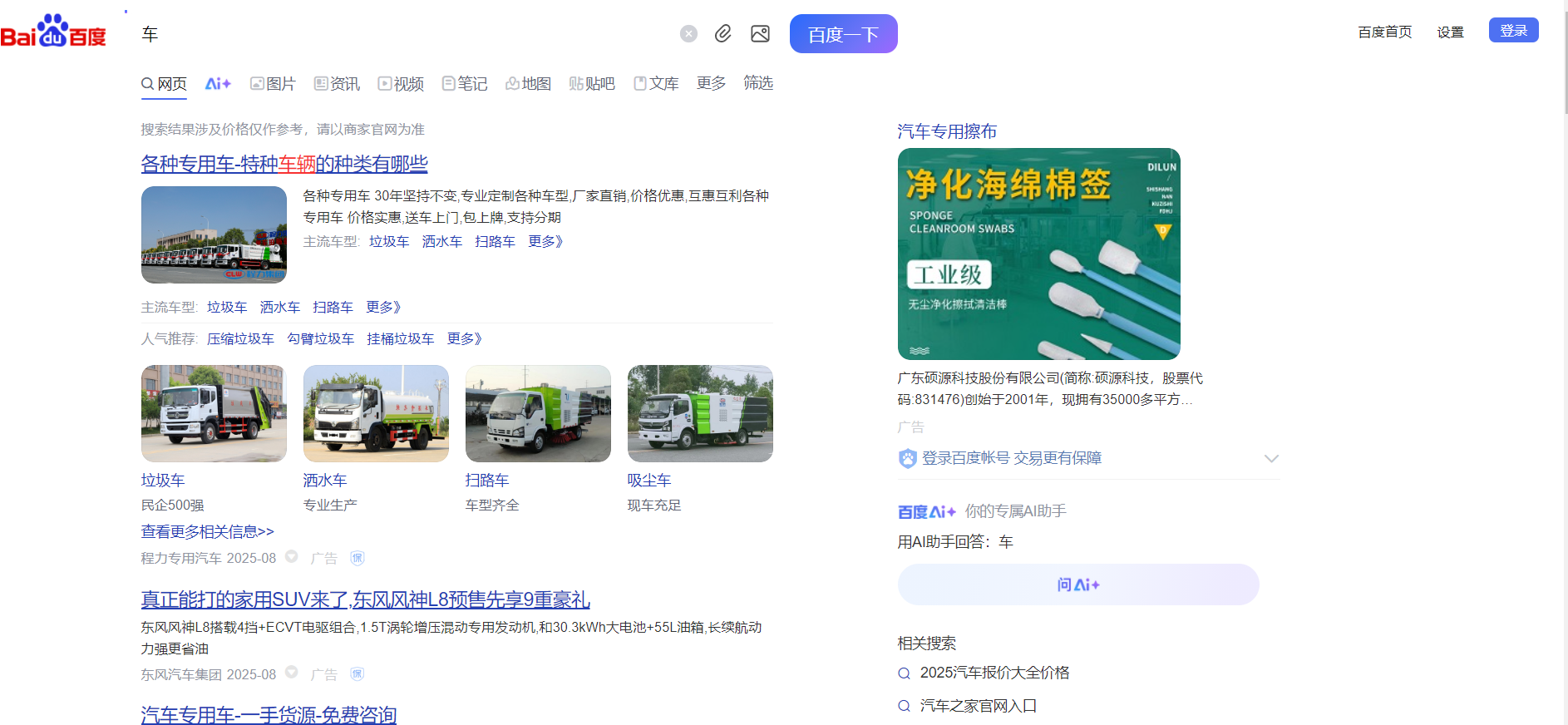
Task: Click the 百度Ai+ assistant logo
Action: [927, 511]
